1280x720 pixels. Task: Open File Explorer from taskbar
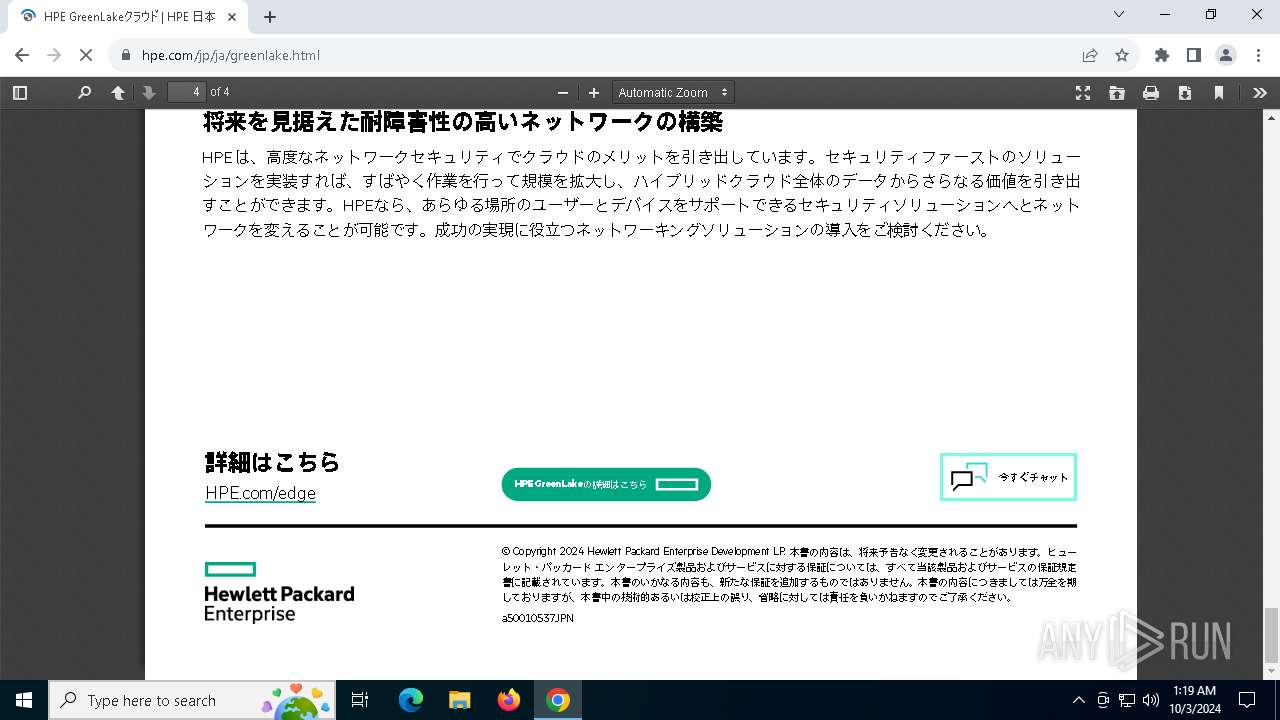point(460,700)
